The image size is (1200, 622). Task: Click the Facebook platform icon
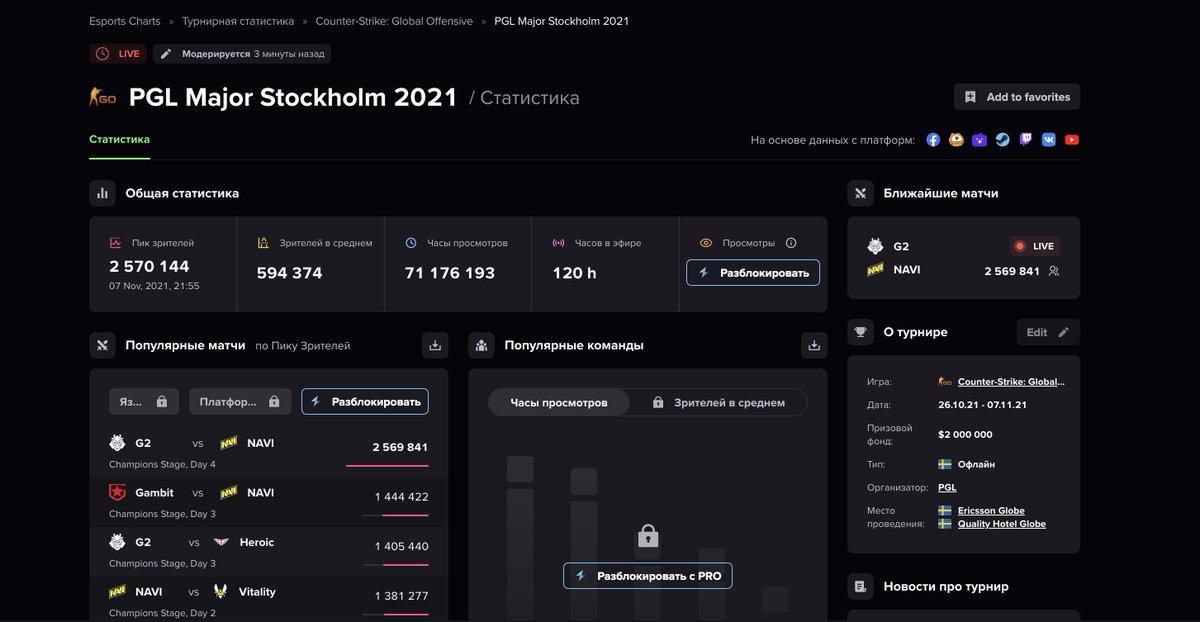pos(933,140)
